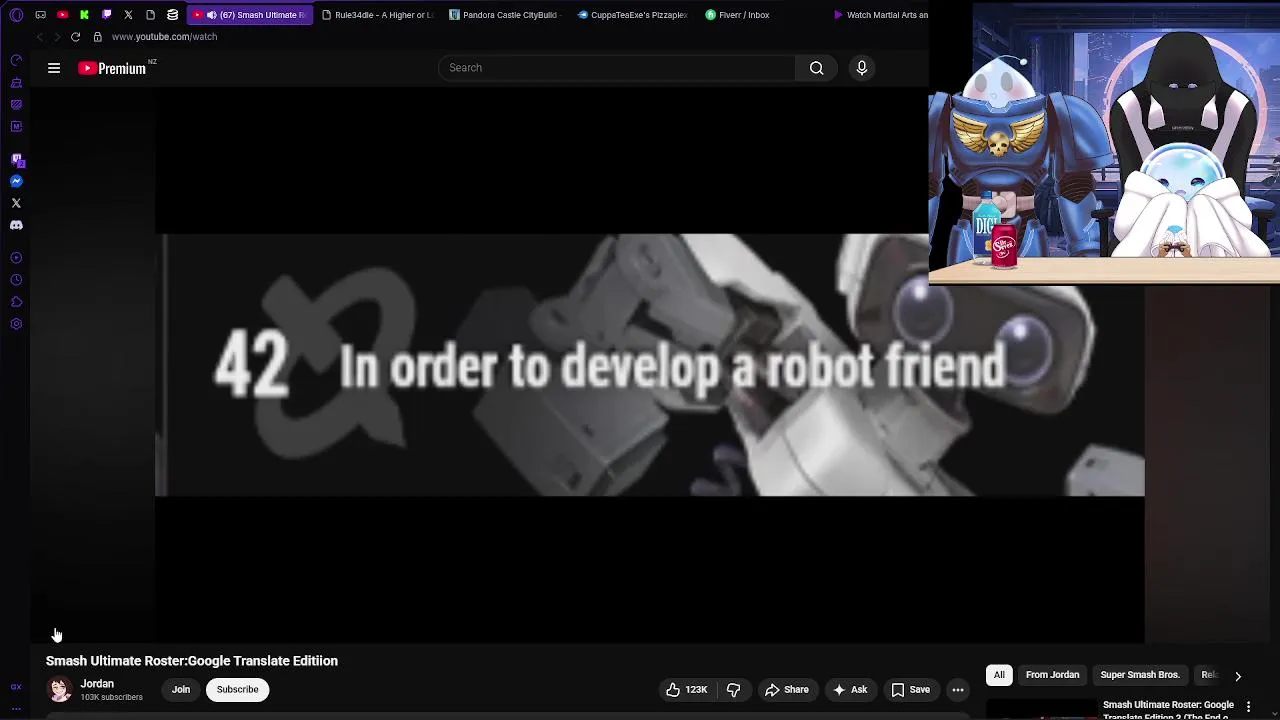Select the From Jordan filter chip
The height and width of the screenshot is (720, 1280).
click(1052, 675)
